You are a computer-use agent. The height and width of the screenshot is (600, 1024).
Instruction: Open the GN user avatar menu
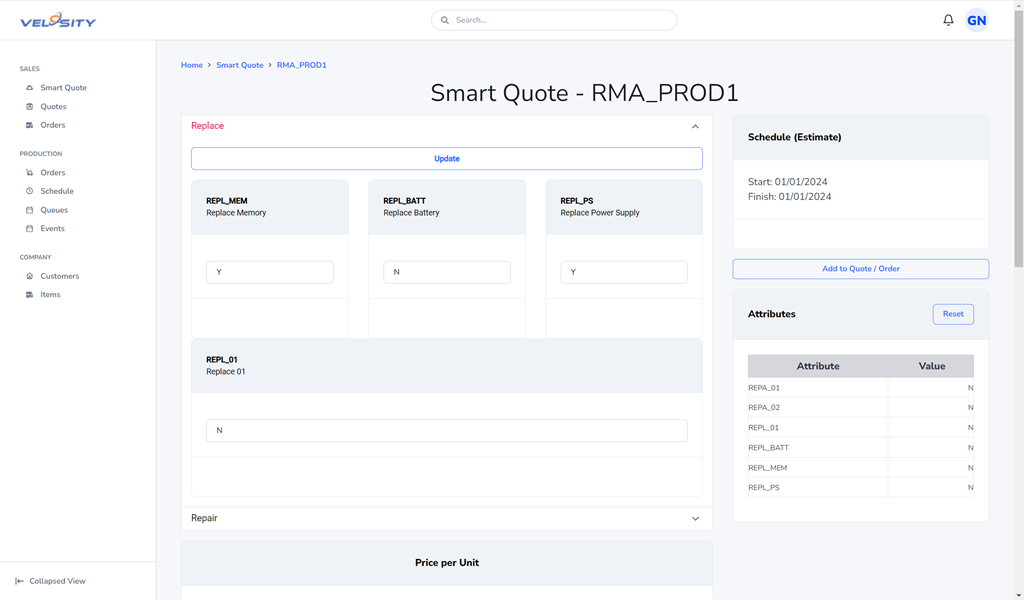click(x=976, y=20)
